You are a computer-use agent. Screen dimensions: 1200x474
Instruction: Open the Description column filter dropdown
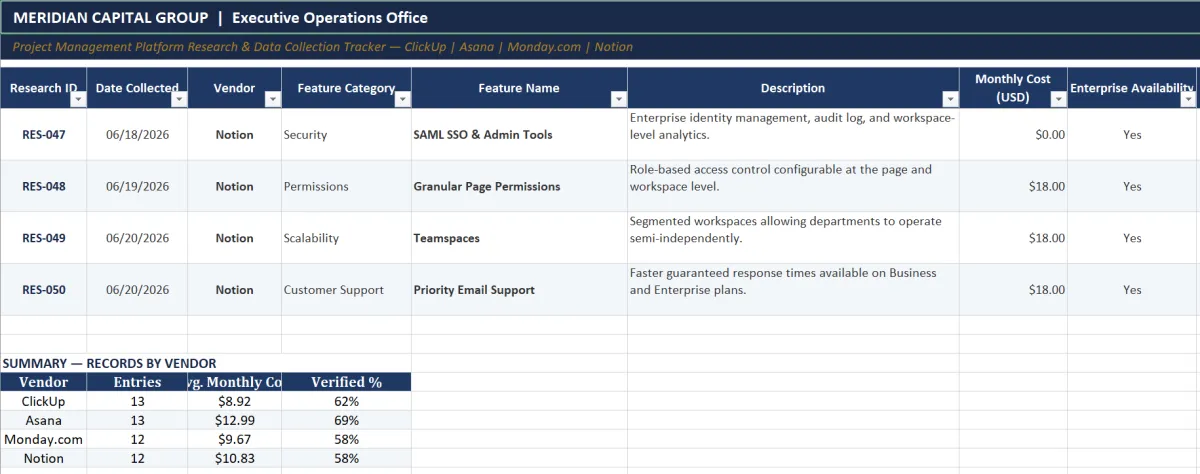[x=950, y=99]
